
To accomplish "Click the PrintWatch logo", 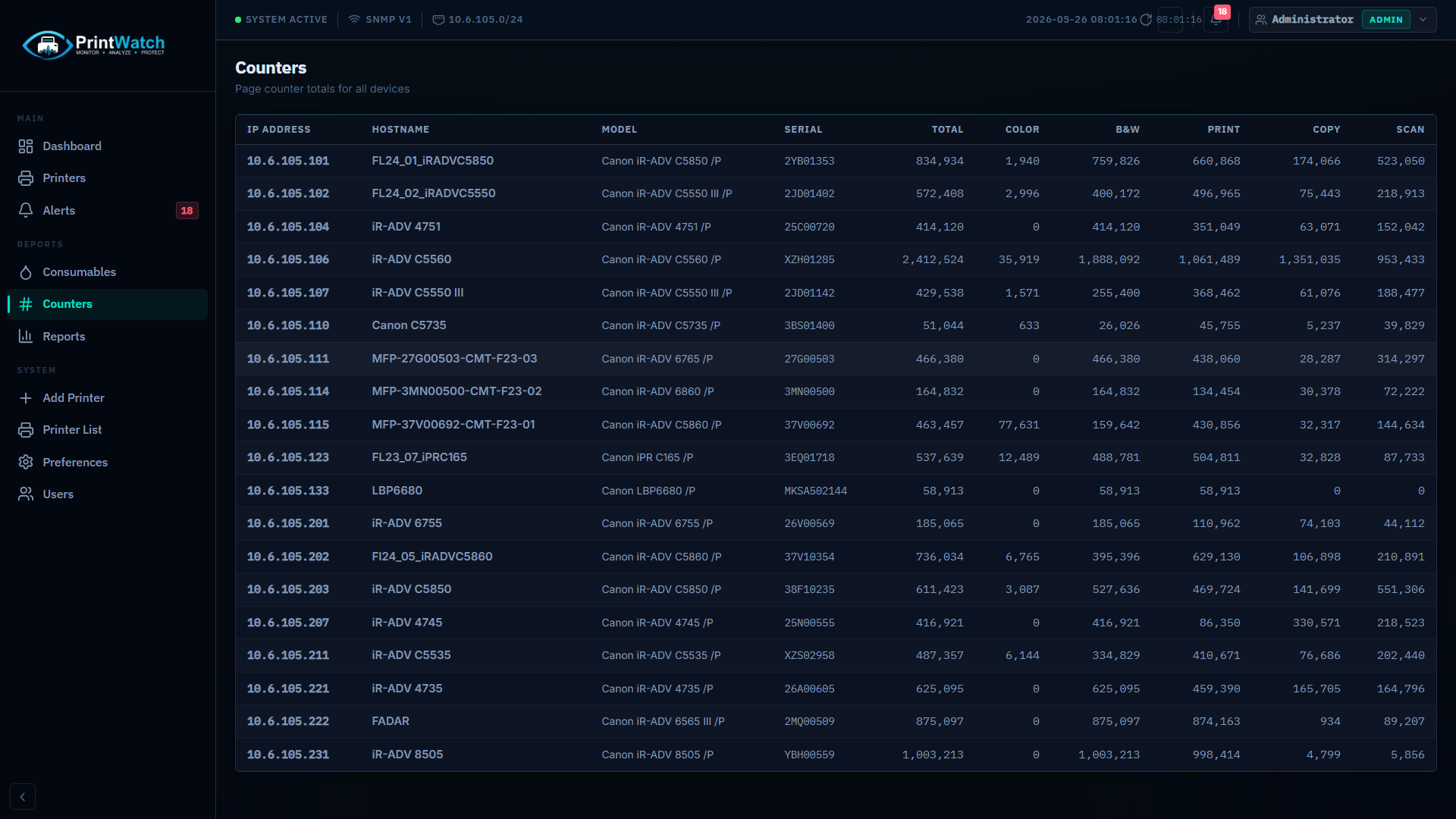I will (x=94, y=45).
